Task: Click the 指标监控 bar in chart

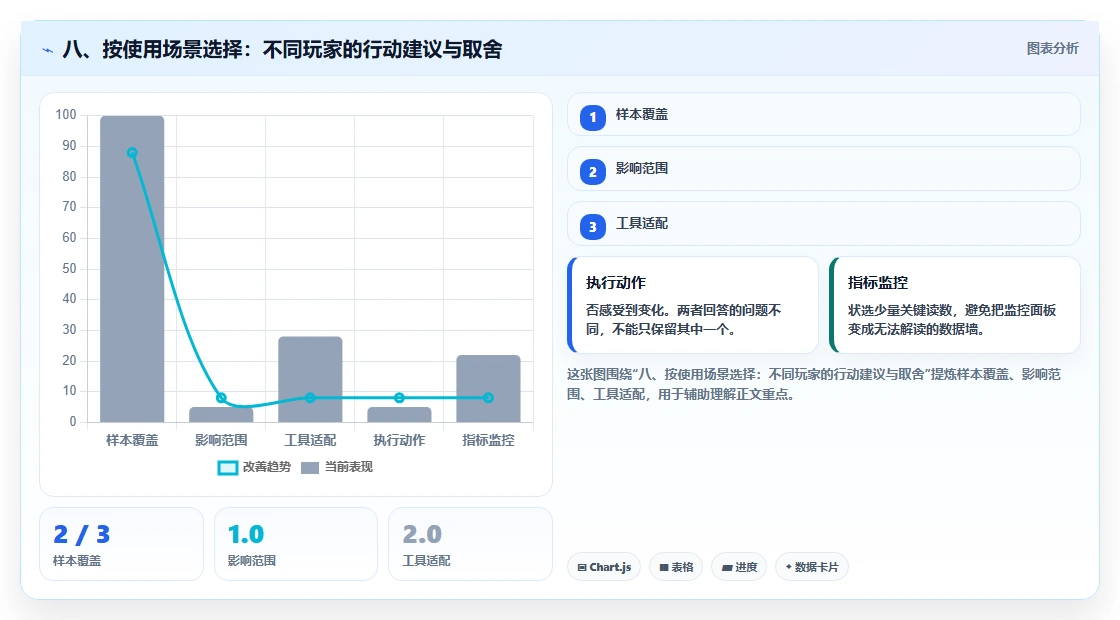Action: coord(489,389)
